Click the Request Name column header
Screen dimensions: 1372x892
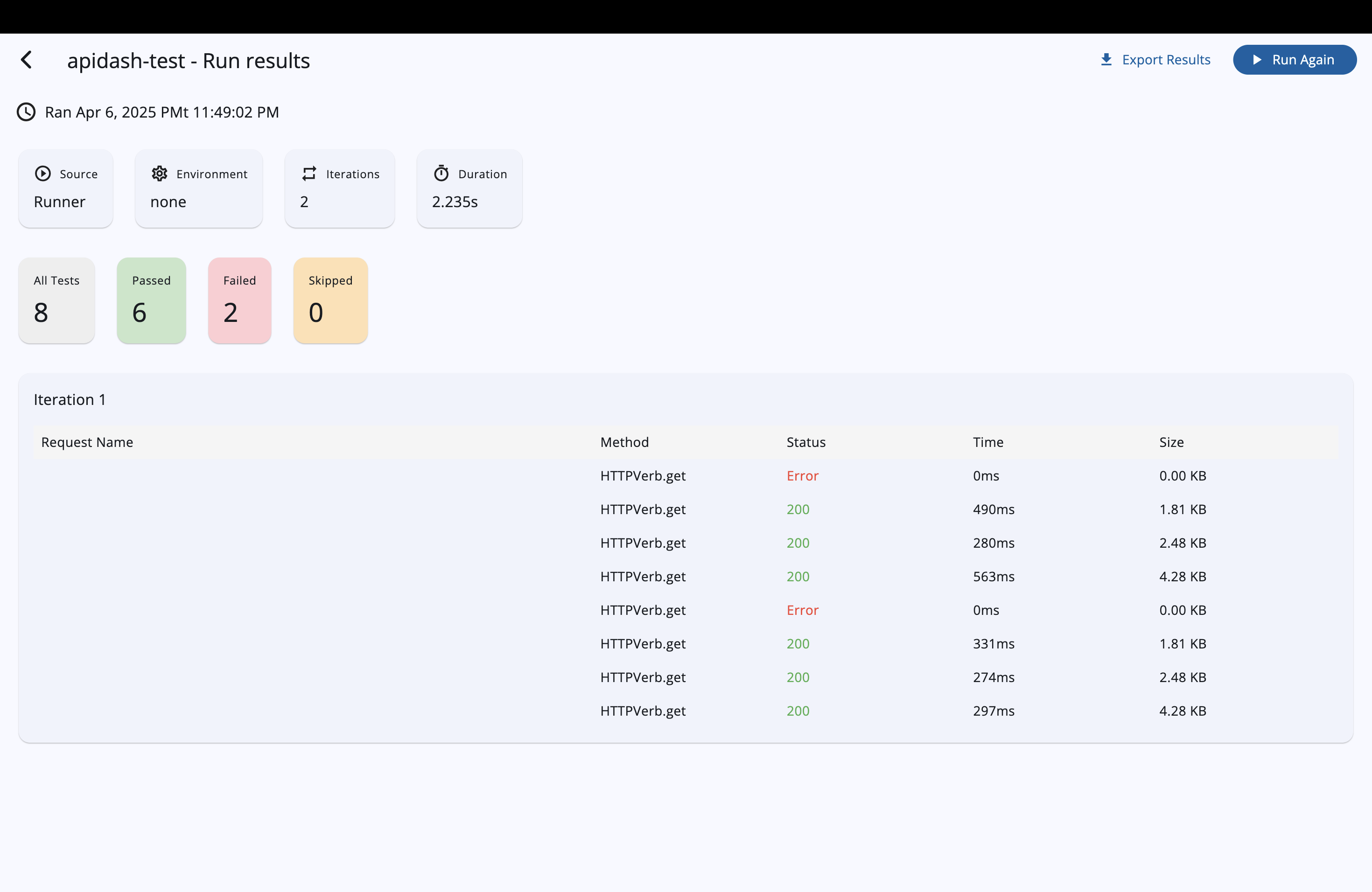[87, 442]
